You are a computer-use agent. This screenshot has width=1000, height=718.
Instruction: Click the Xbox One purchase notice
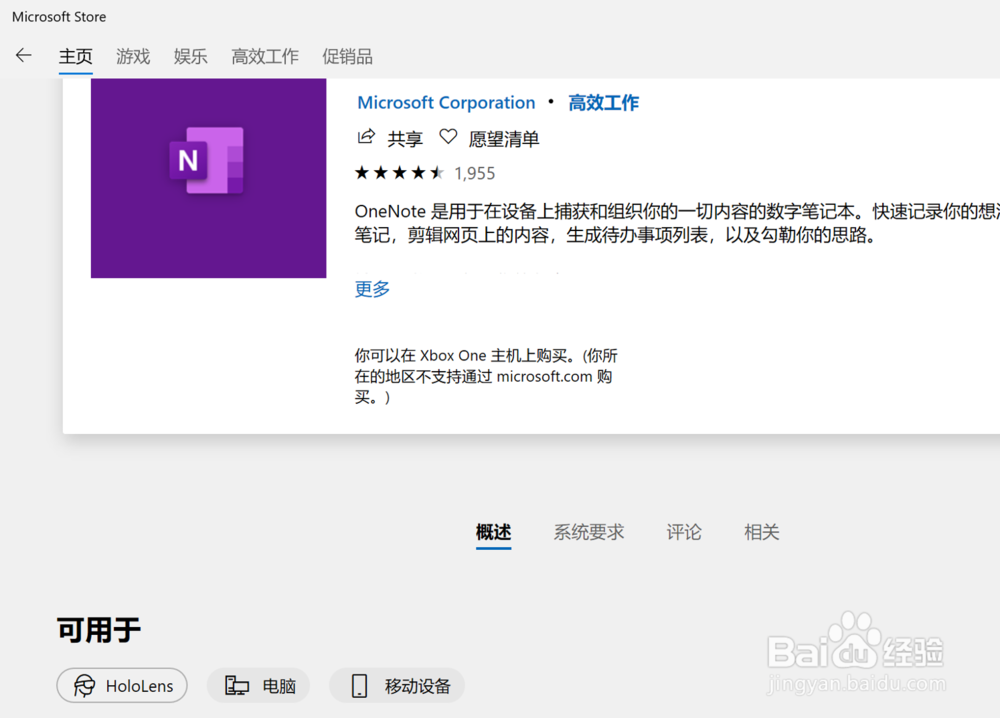pos(486,376)
